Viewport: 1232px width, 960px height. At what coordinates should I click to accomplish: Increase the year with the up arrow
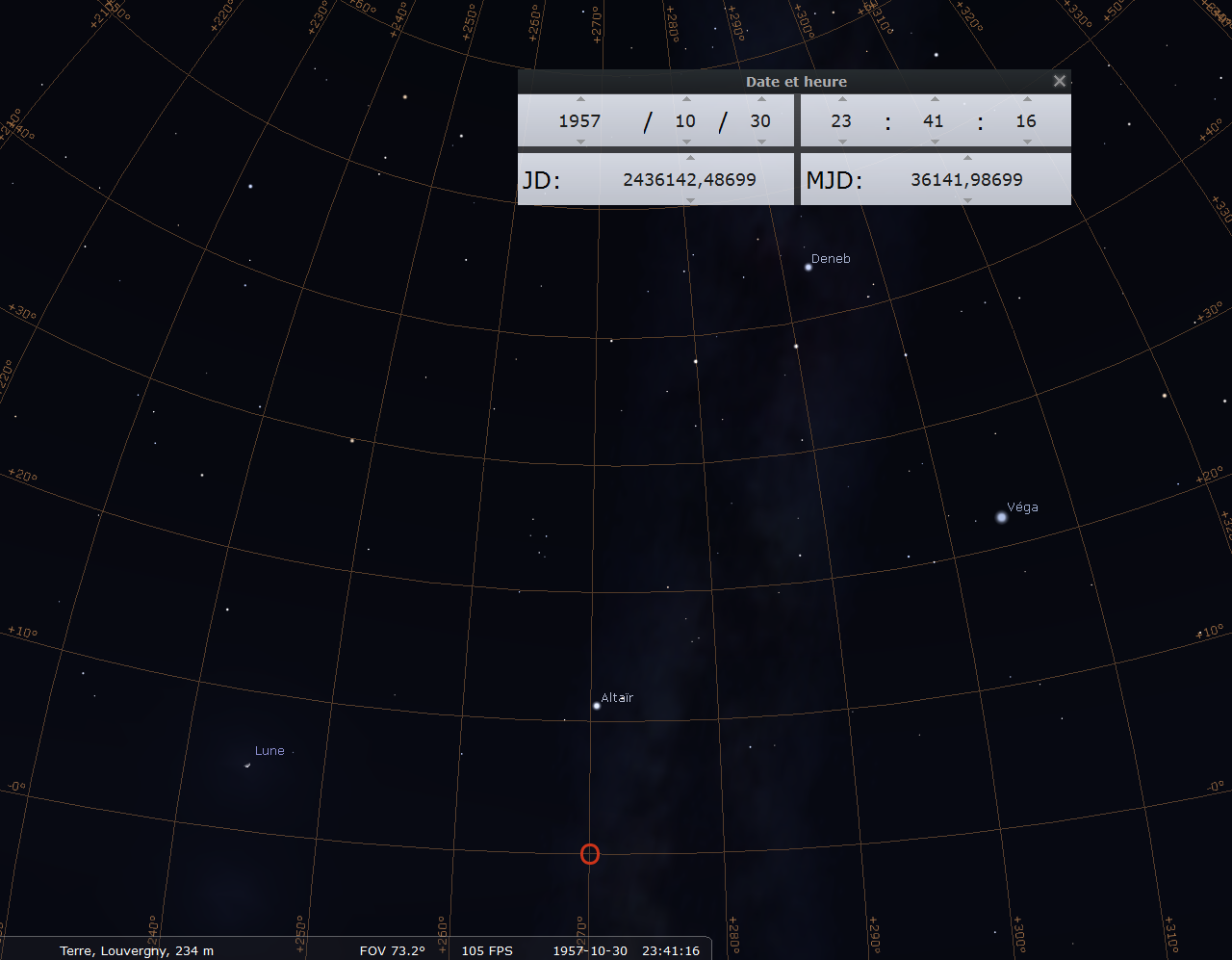[x=580, y=98]
